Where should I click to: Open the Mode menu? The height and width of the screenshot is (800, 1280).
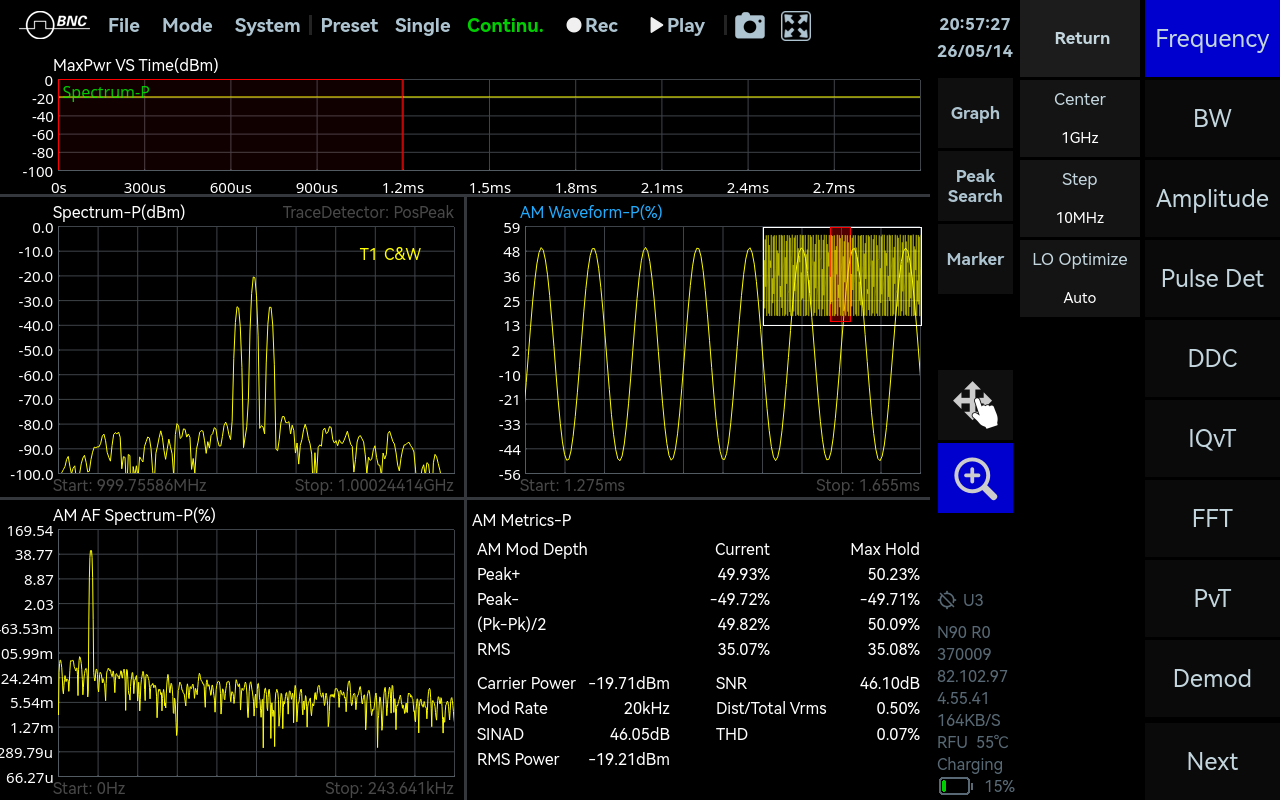point(187,26)
